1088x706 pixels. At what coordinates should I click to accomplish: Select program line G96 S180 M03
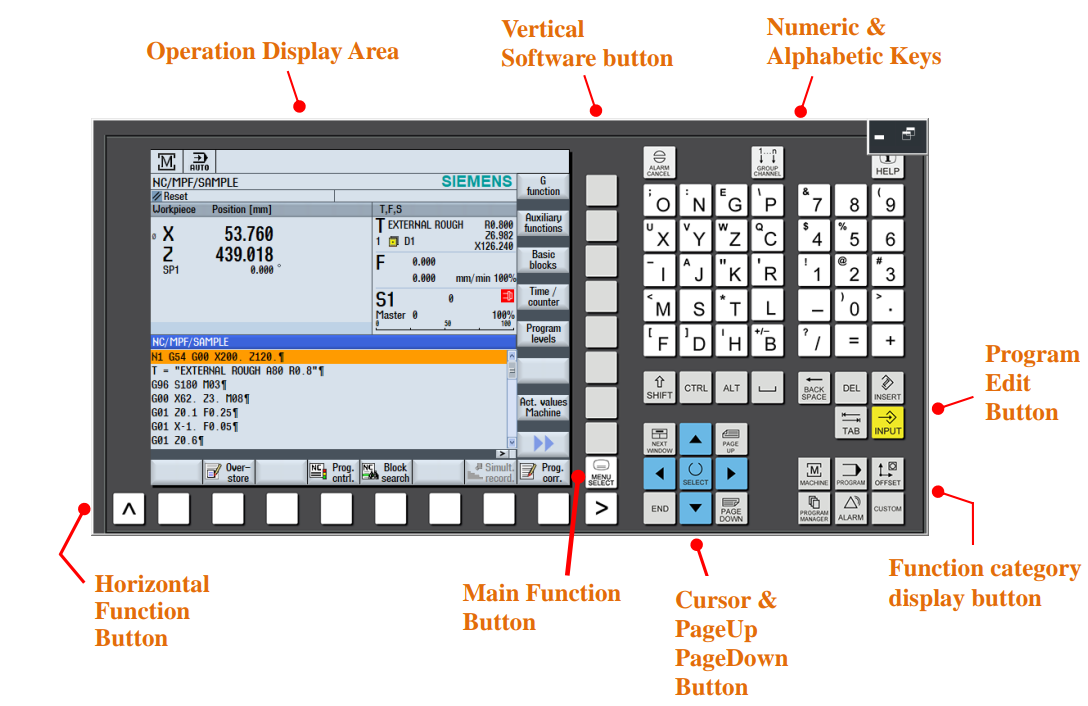[330, 385]
